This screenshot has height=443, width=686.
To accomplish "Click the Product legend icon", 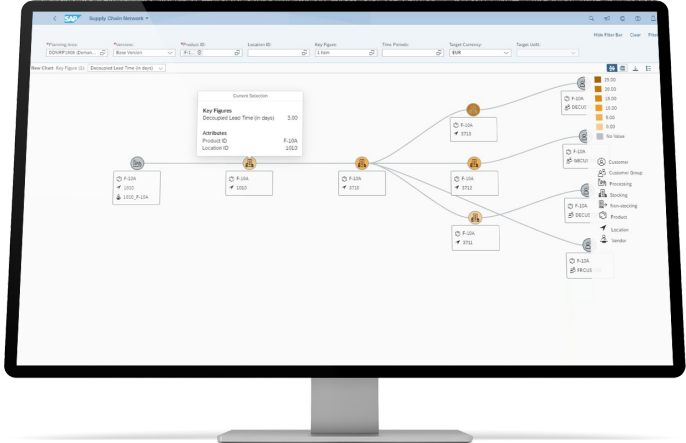I will coord(603,216).
